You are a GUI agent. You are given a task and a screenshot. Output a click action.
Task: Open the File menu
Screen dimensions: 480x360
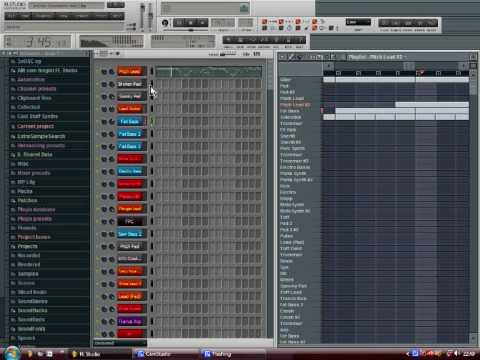[x=12, y=16]
